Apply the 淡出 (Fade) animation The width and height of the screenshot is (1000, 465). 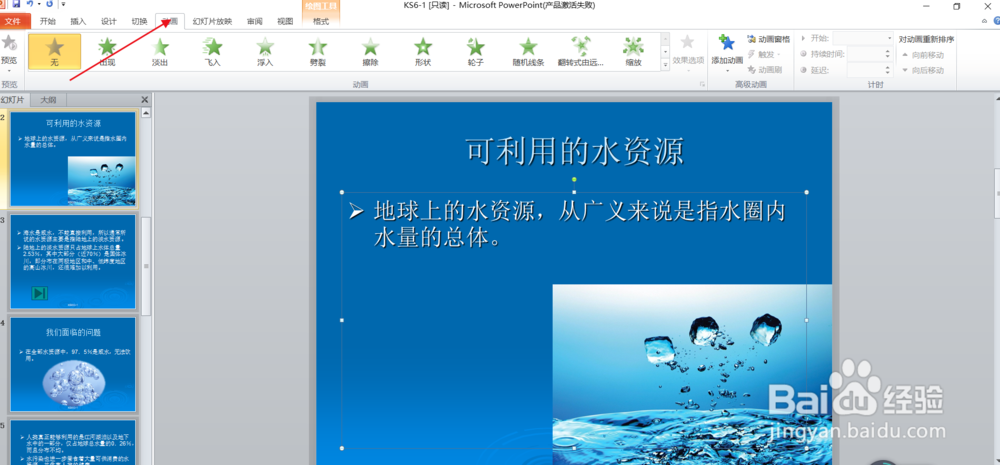pos(160,52)
